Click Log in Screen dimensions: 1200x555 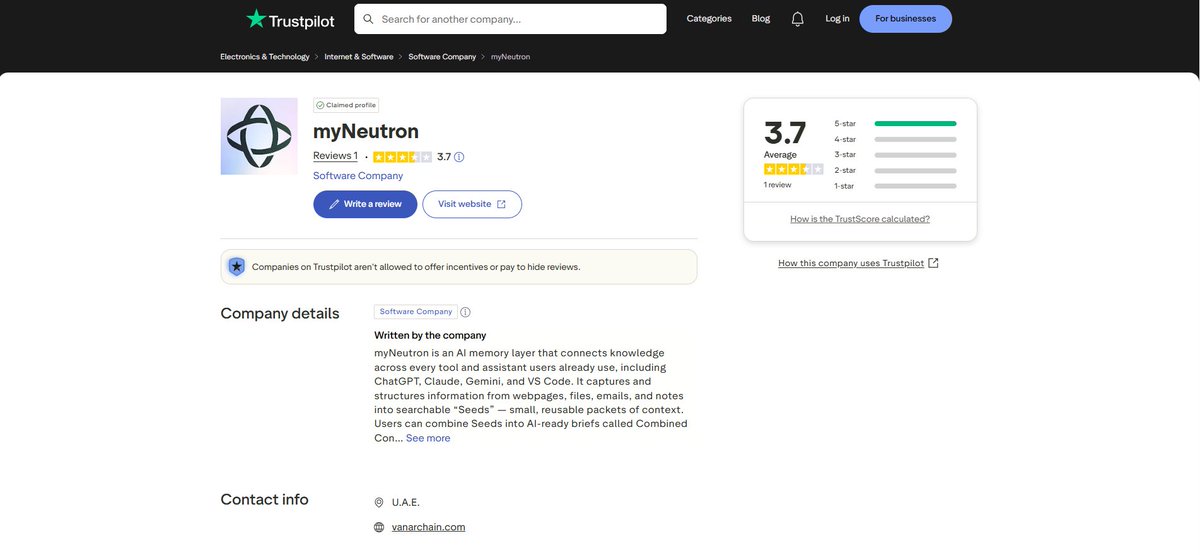pos(837,19)
